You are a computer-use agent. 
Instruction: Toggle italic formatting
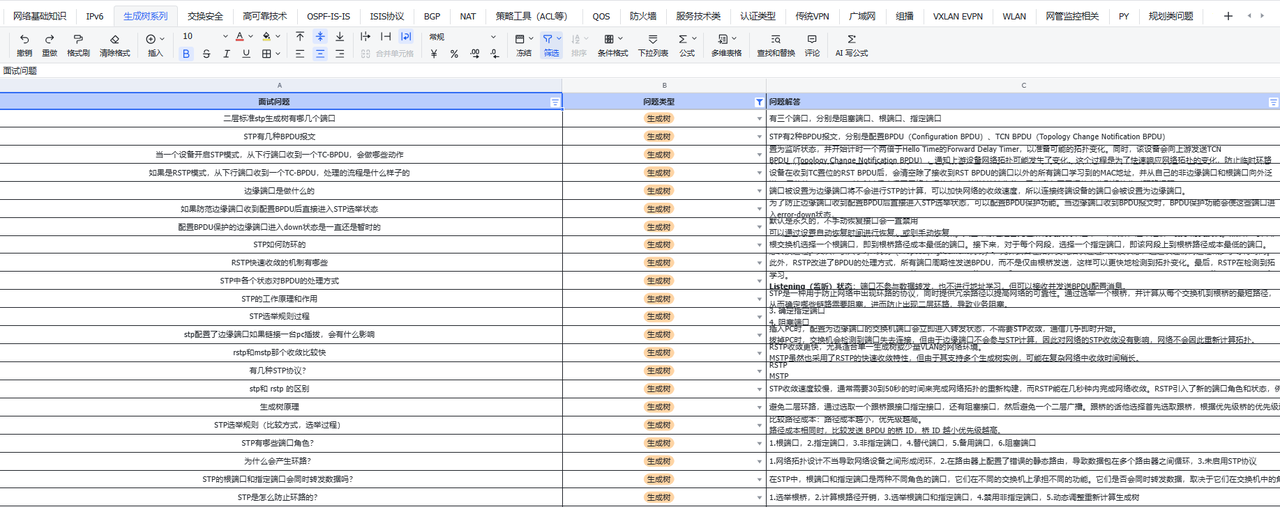[228, 54]
